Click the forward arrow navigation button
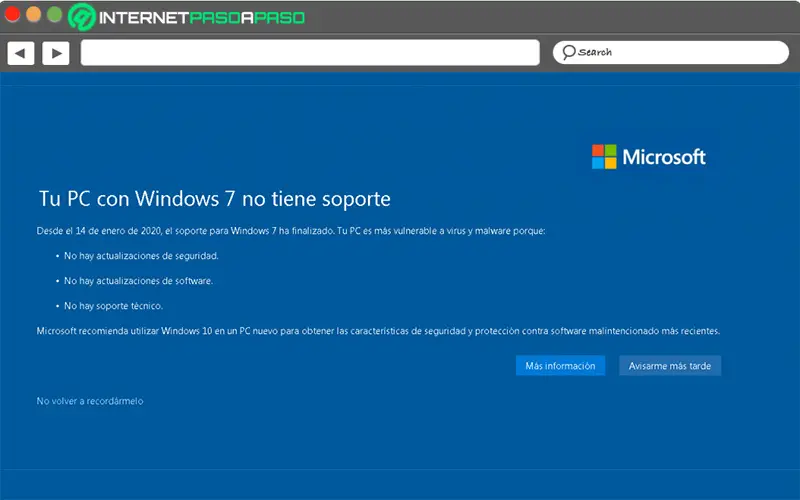800x500 pixels. 56,53
